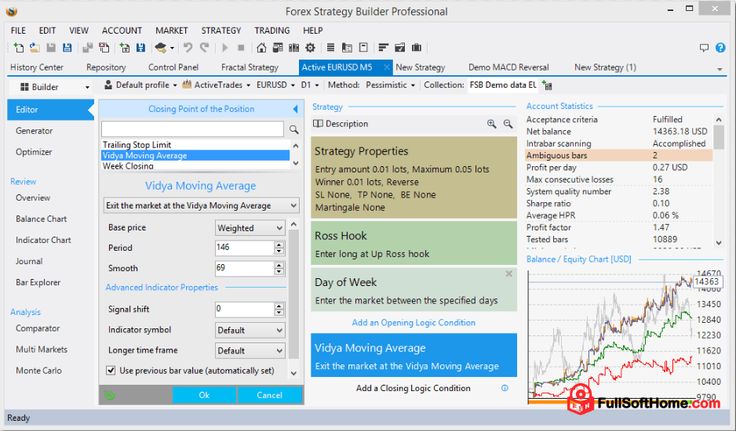736x431 pixels.
Task: Click the Home house icon
Action: click(x=261, y=48)
